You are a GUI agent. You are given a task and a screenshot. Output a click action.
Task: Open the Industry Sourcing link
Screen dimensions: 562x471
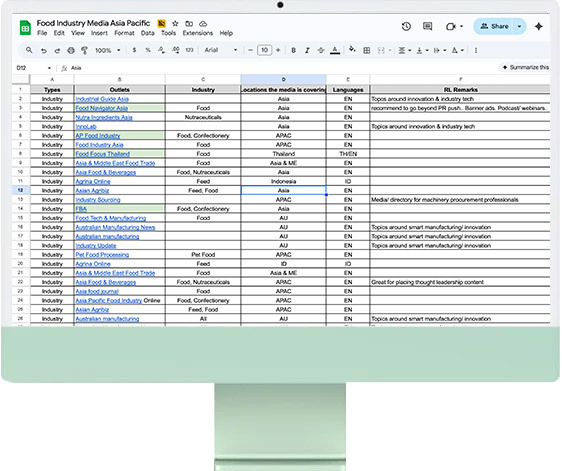(98, 200)
